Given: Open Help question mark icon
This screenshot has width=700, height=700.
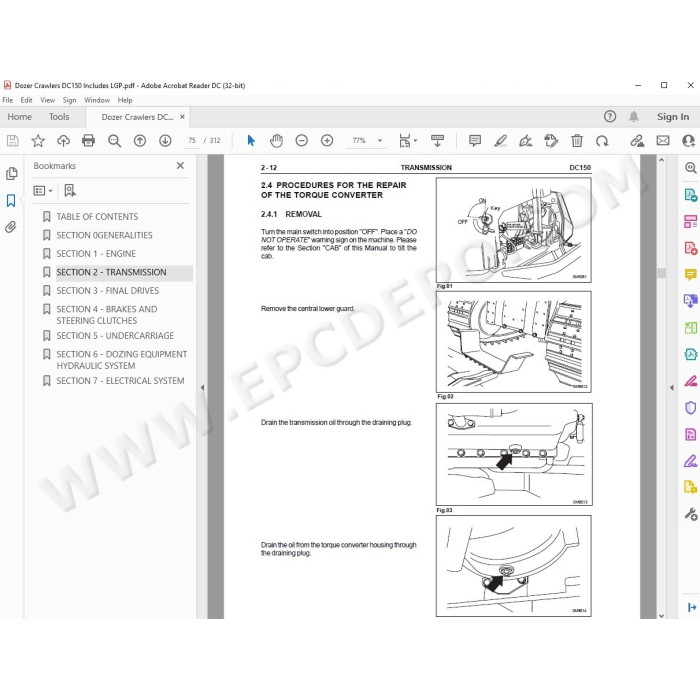Looking at the screenshot, I should point(610,117).
